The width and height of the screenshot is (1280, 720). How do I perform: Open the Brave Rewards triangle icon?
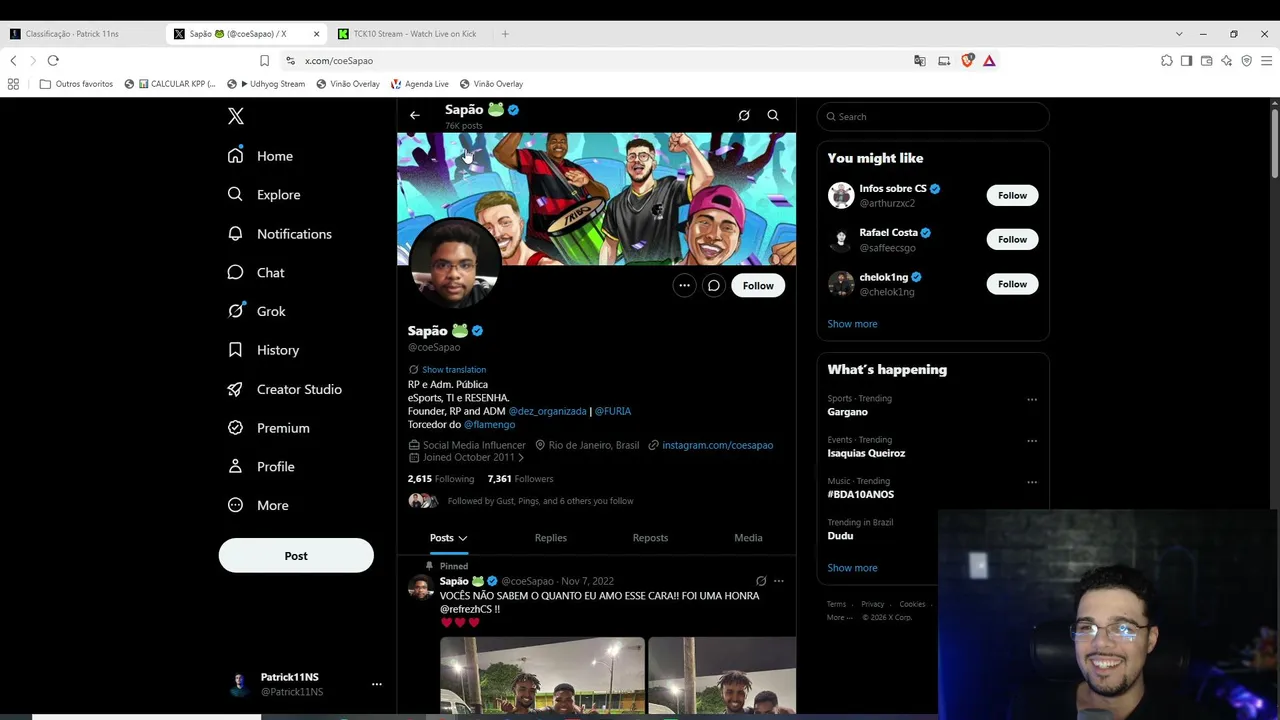pyautogui.click(x=989, y=61)
